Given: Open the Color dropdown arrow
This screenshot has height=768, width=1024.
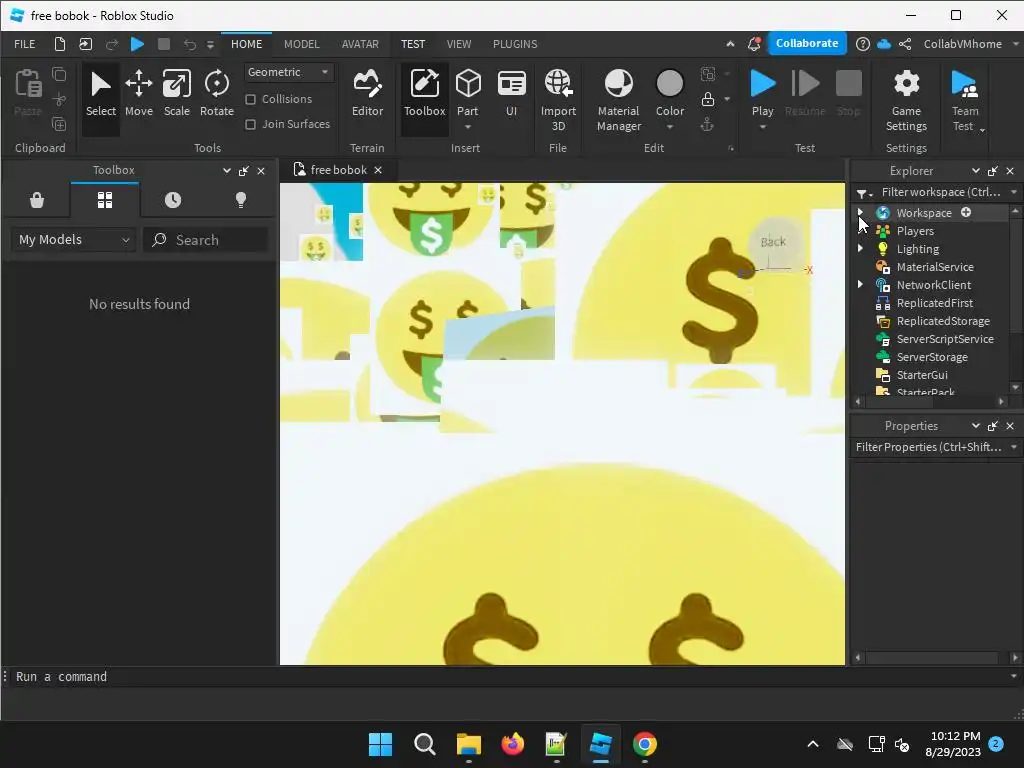Looking at the screenshot, I should point(669,127).
